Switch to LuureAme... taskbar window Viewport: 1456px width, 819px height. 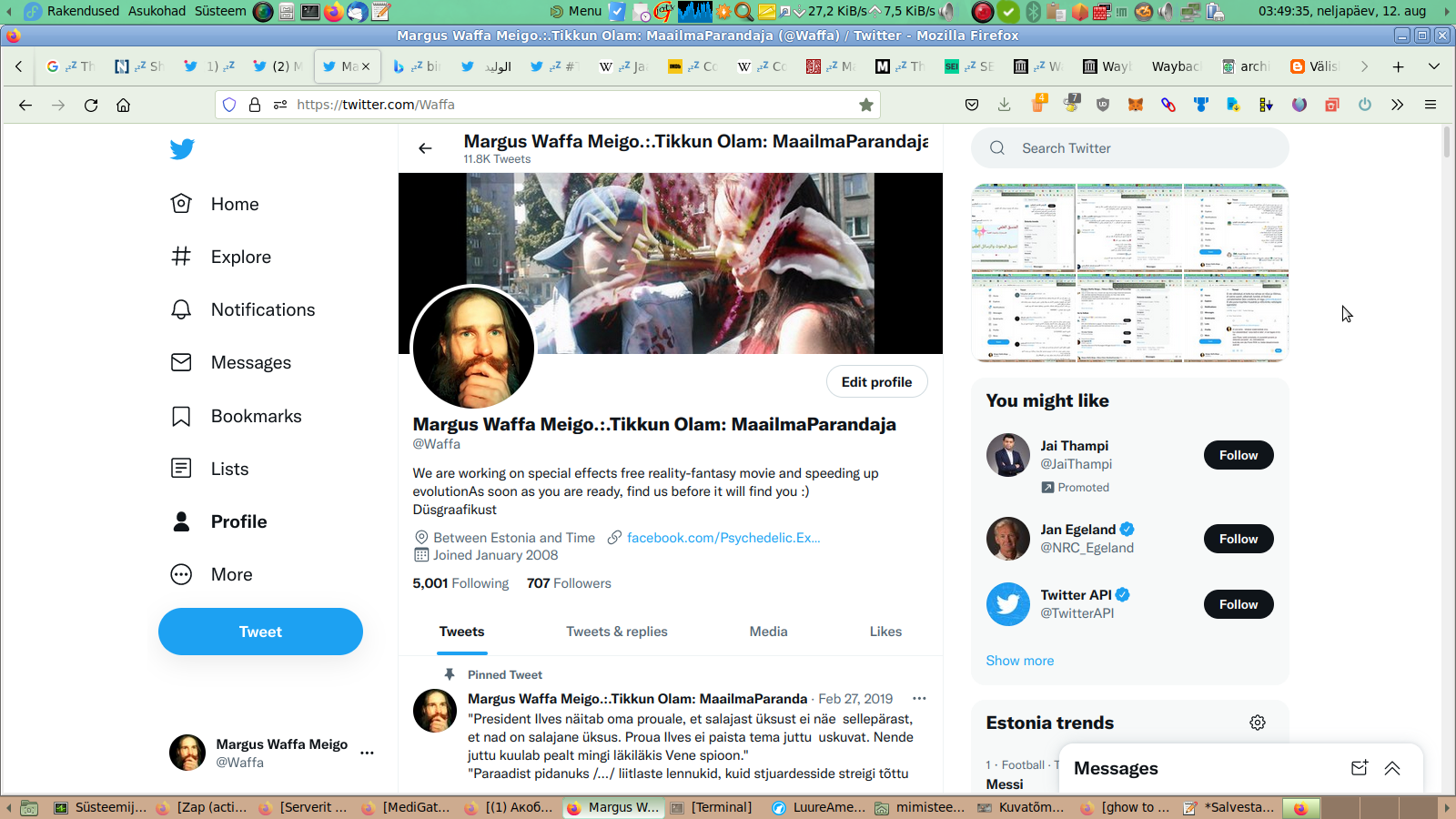818,807
